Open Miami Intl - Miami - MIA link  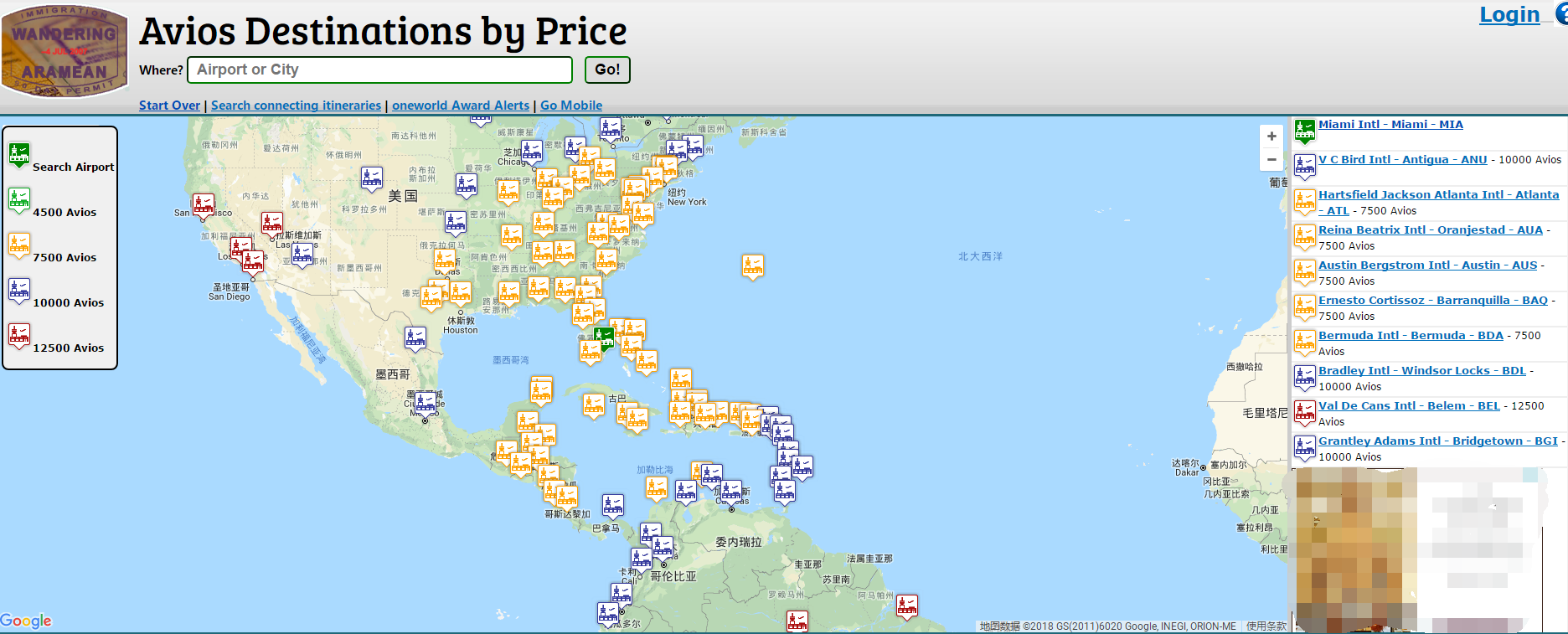[x=1390, y=125]
